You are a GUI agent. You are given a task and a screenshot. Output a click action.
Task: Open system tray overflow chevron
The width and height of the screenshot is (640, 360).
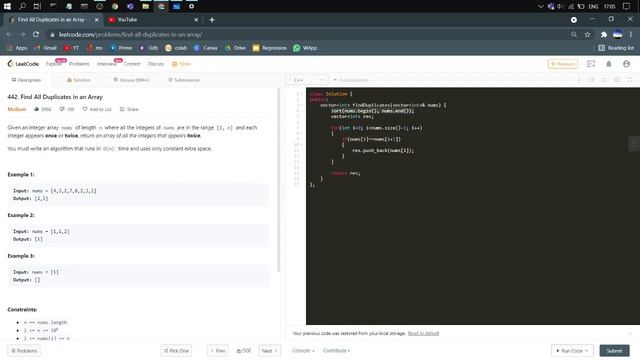click(x=540, y=6)
